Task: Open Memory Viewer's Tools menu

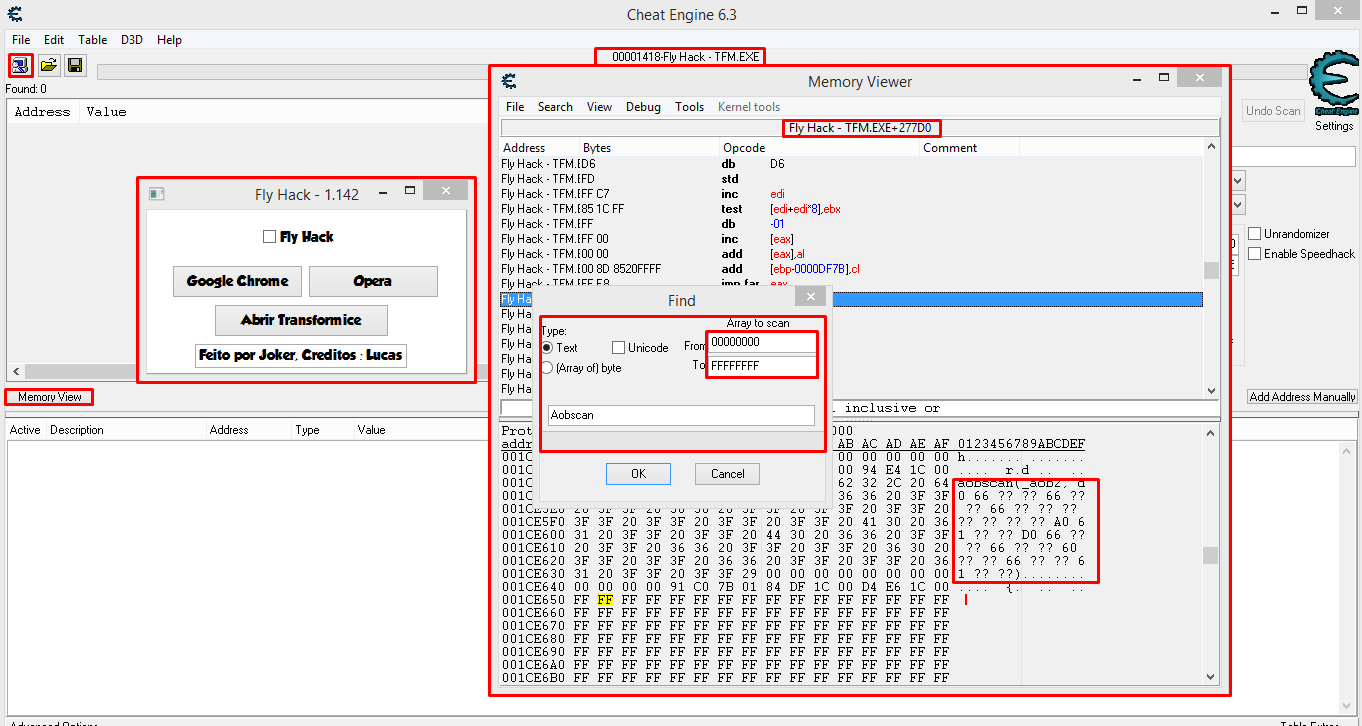Action: pos(690,107)
